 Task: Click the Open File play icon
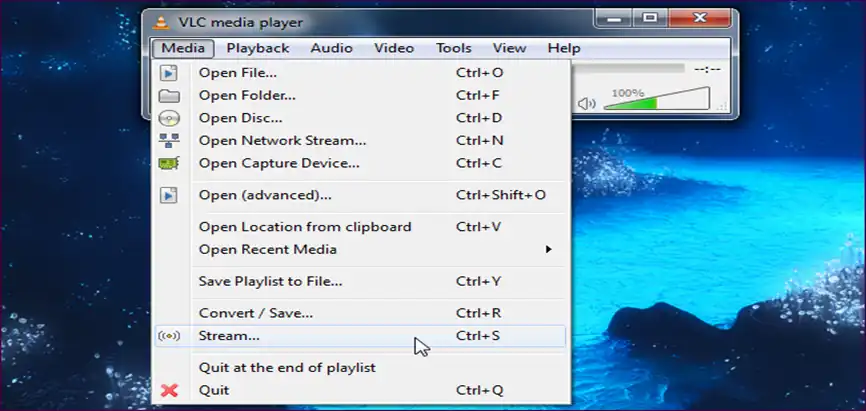pos(169,73)
